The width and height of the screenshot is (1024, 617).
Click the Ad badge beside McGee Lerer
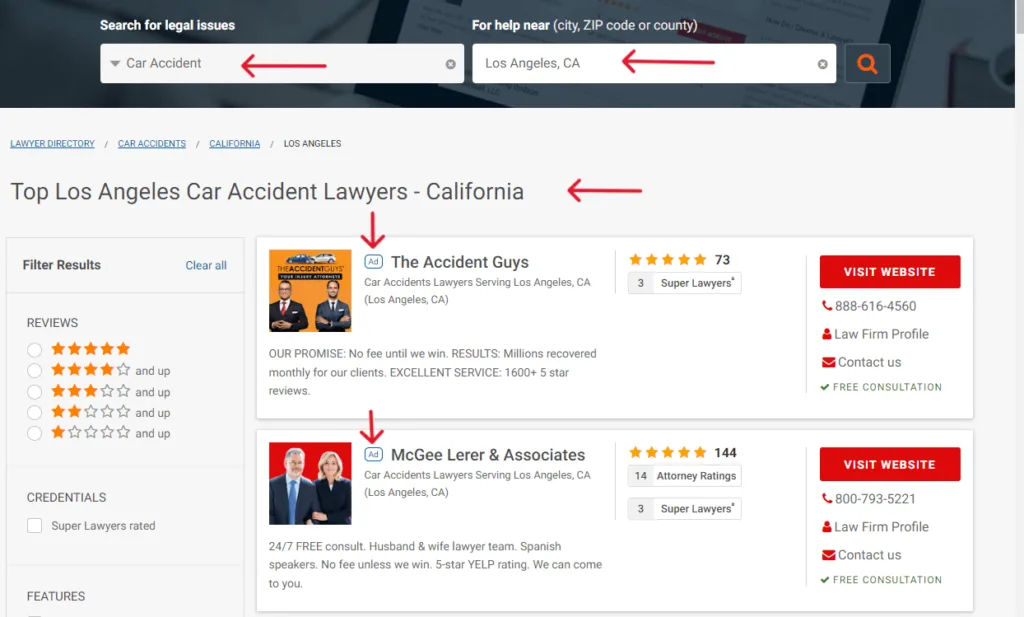tap(374, 454)
